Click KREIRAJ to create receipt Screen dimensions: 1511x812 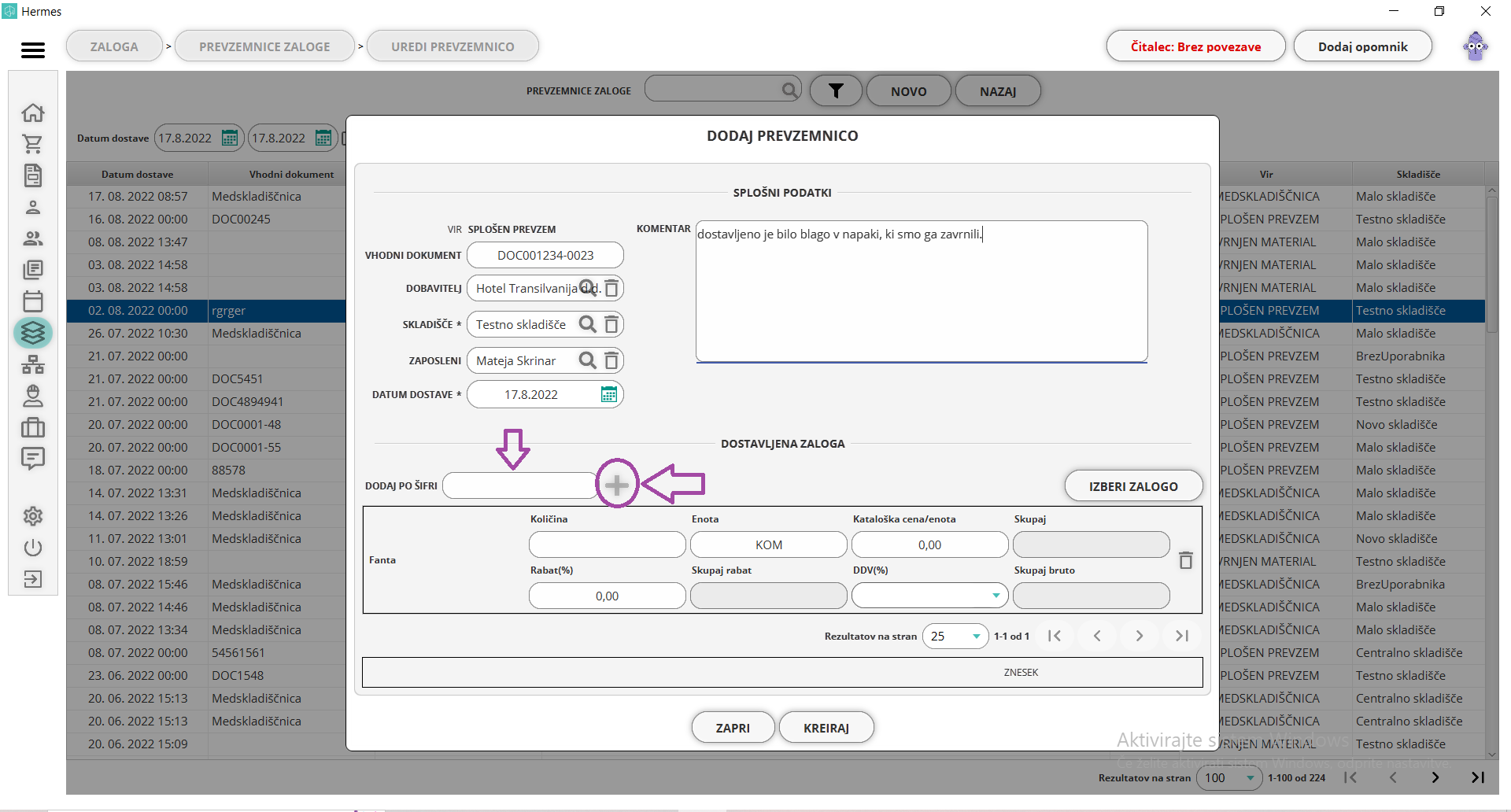(x=826, y=728)
